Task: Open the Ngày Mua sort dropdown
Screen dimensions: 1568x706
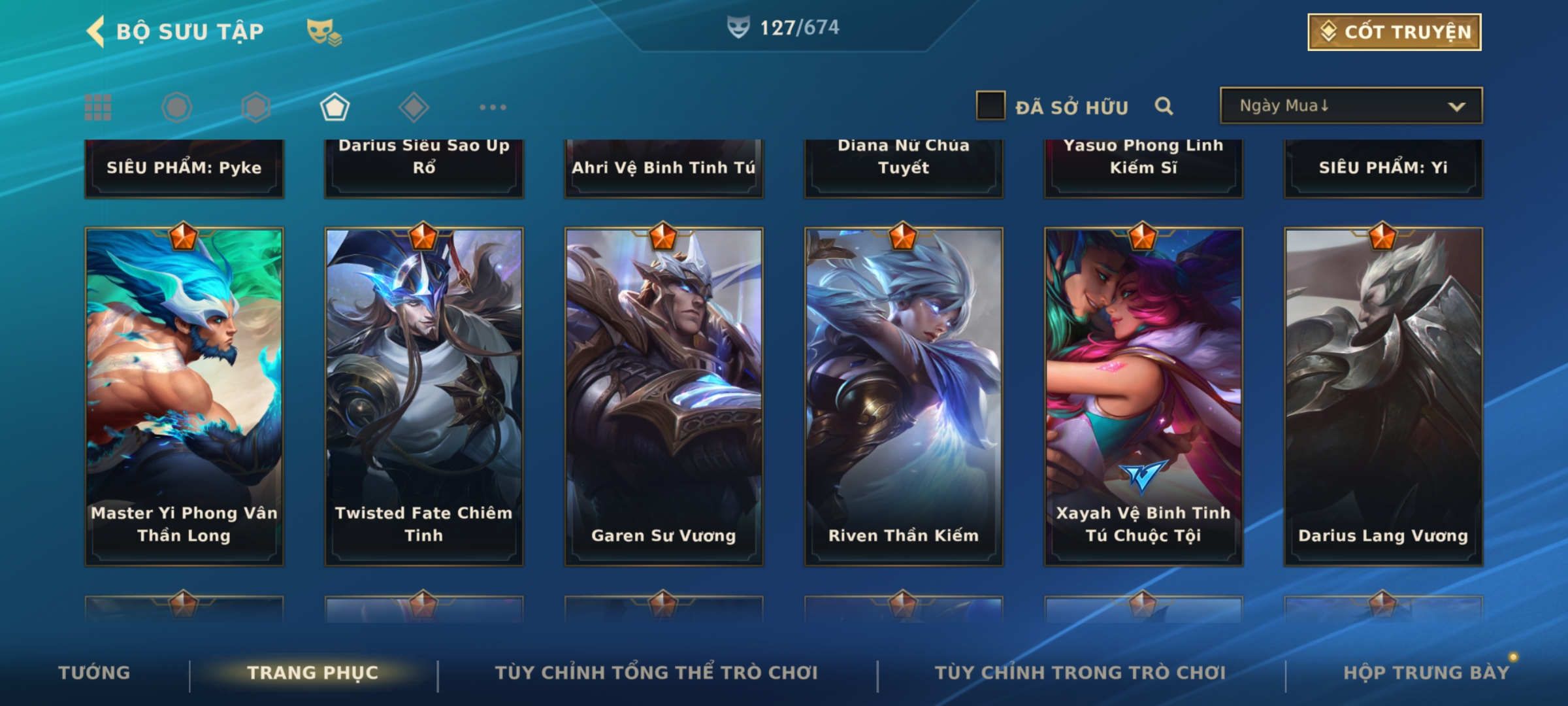Action: [x=1351, y=106]
